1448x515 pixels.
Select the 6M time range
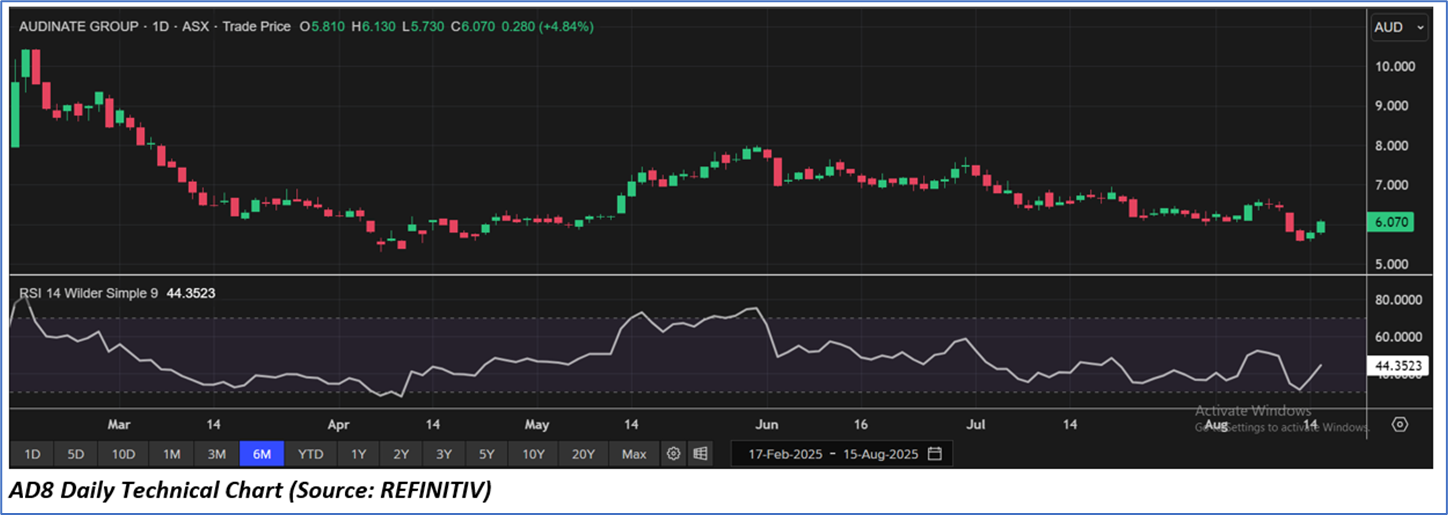tap(262, 454)
